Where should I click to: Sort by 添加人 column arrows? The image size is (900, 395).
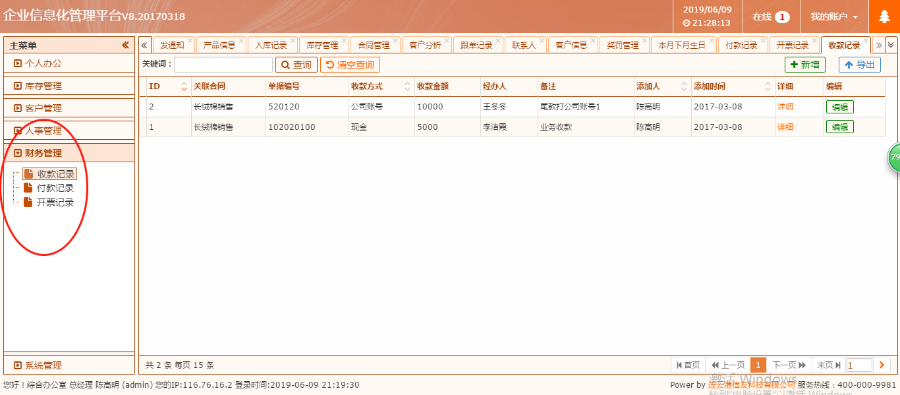684,87
